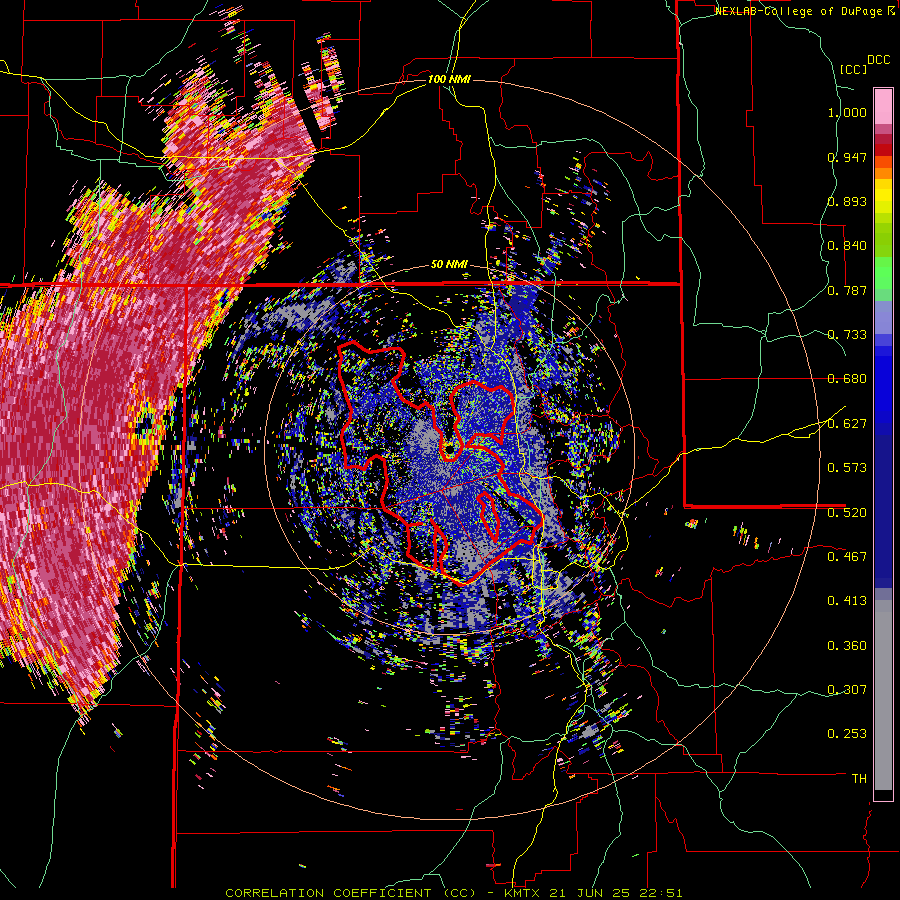Click the 50 NMI range ring label
Screen dimensions: 900x900
pos(449,265)
